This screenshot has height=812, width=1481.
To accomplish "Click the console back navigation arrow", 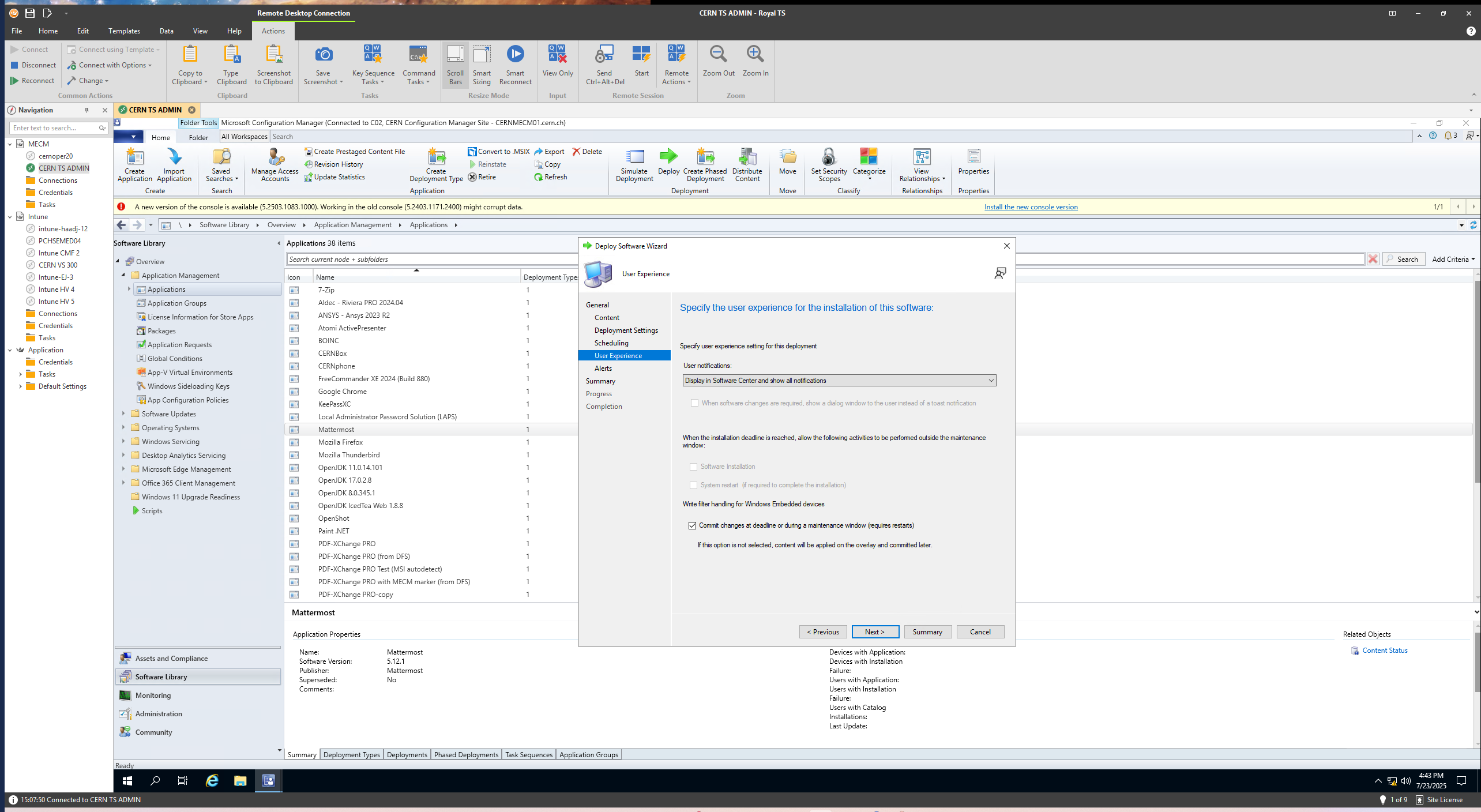I will [122, 225].
